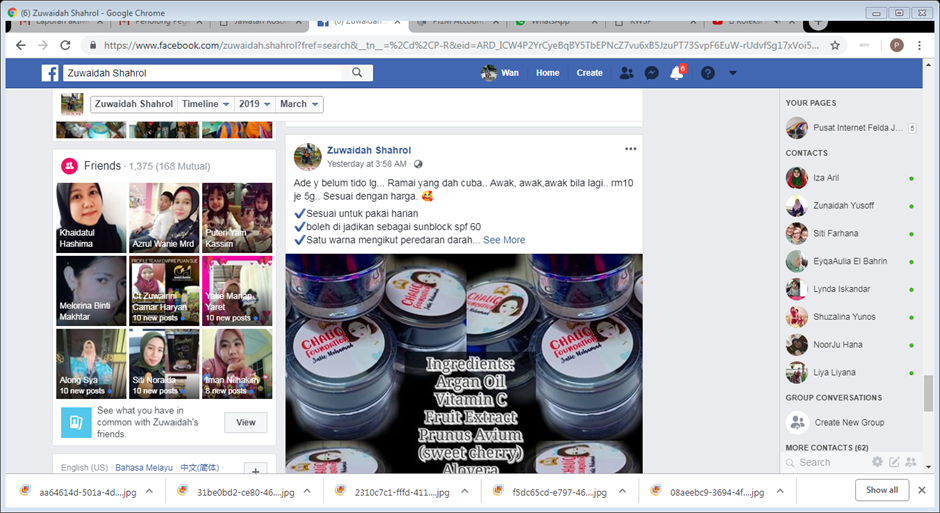
Task: Click Create New Group icon
Action: [x=797, y=423]
